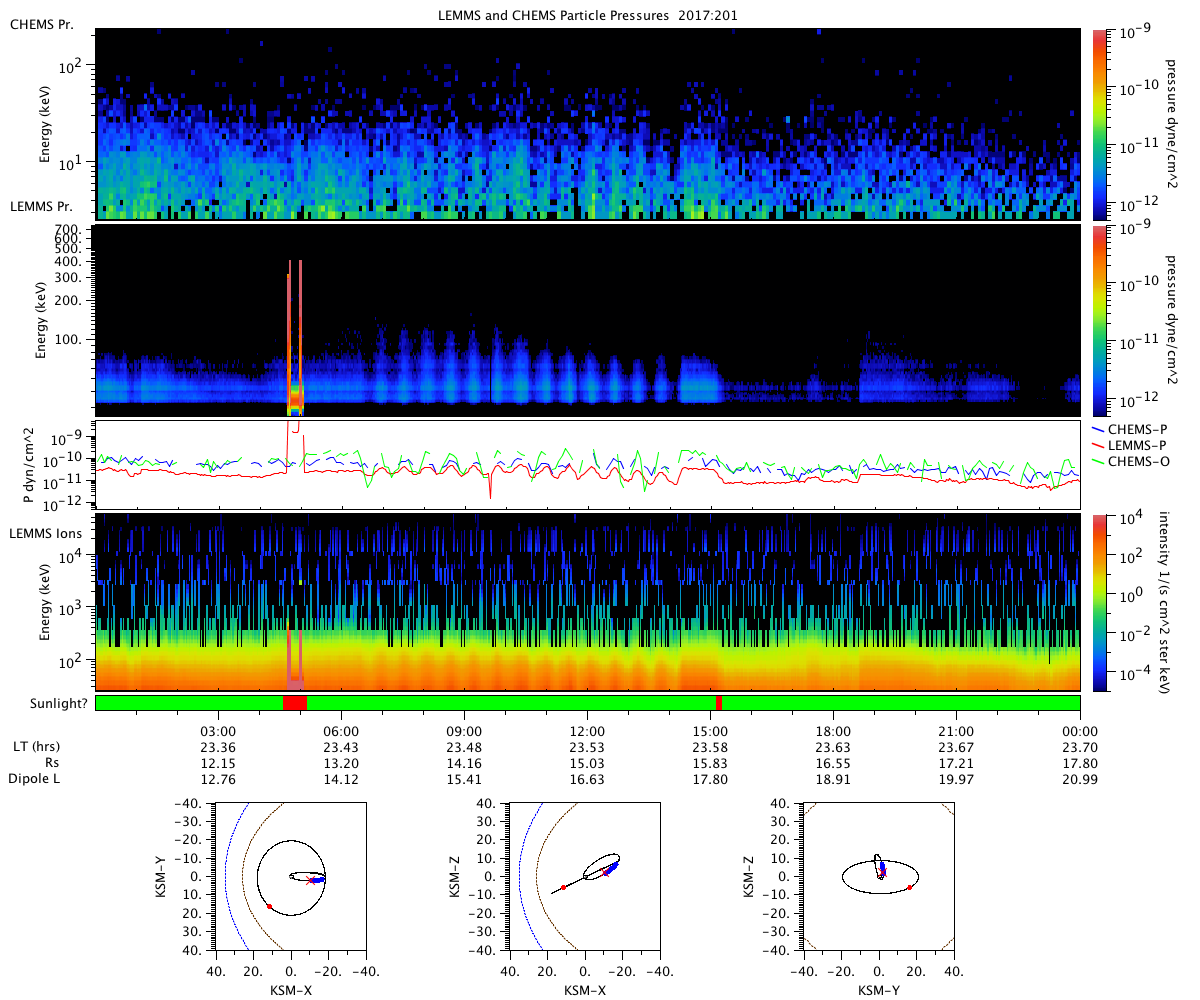
Task: Click the 06:00 time tick label
Action: click(x=341, y=731)
